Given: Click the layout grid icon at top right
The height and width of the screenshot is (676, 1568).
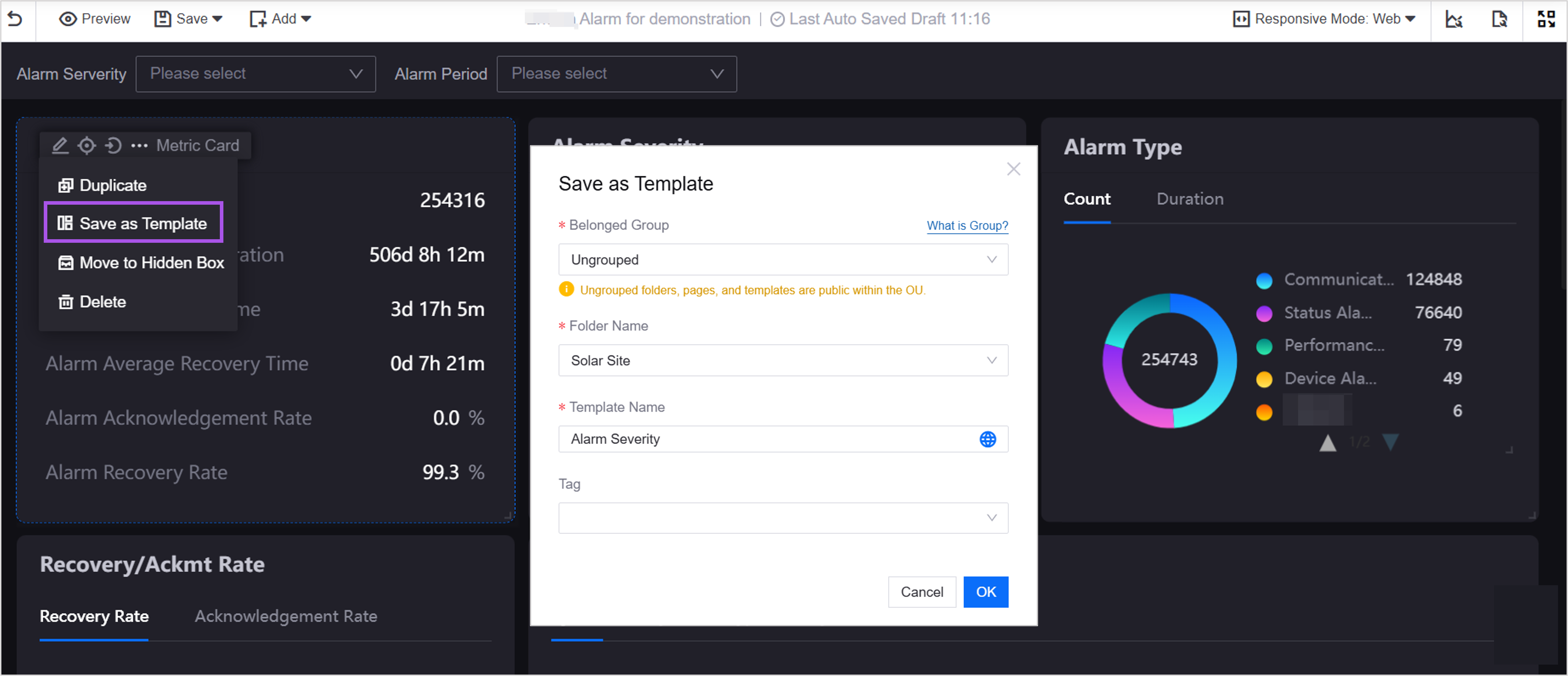Looking at the screenshot, I should [1546, 20].
